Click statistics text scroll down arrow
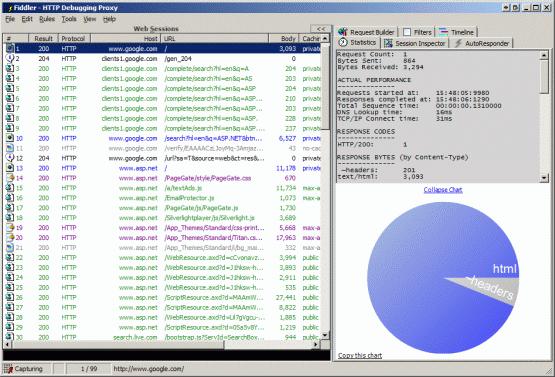 (x=544, y=178)
